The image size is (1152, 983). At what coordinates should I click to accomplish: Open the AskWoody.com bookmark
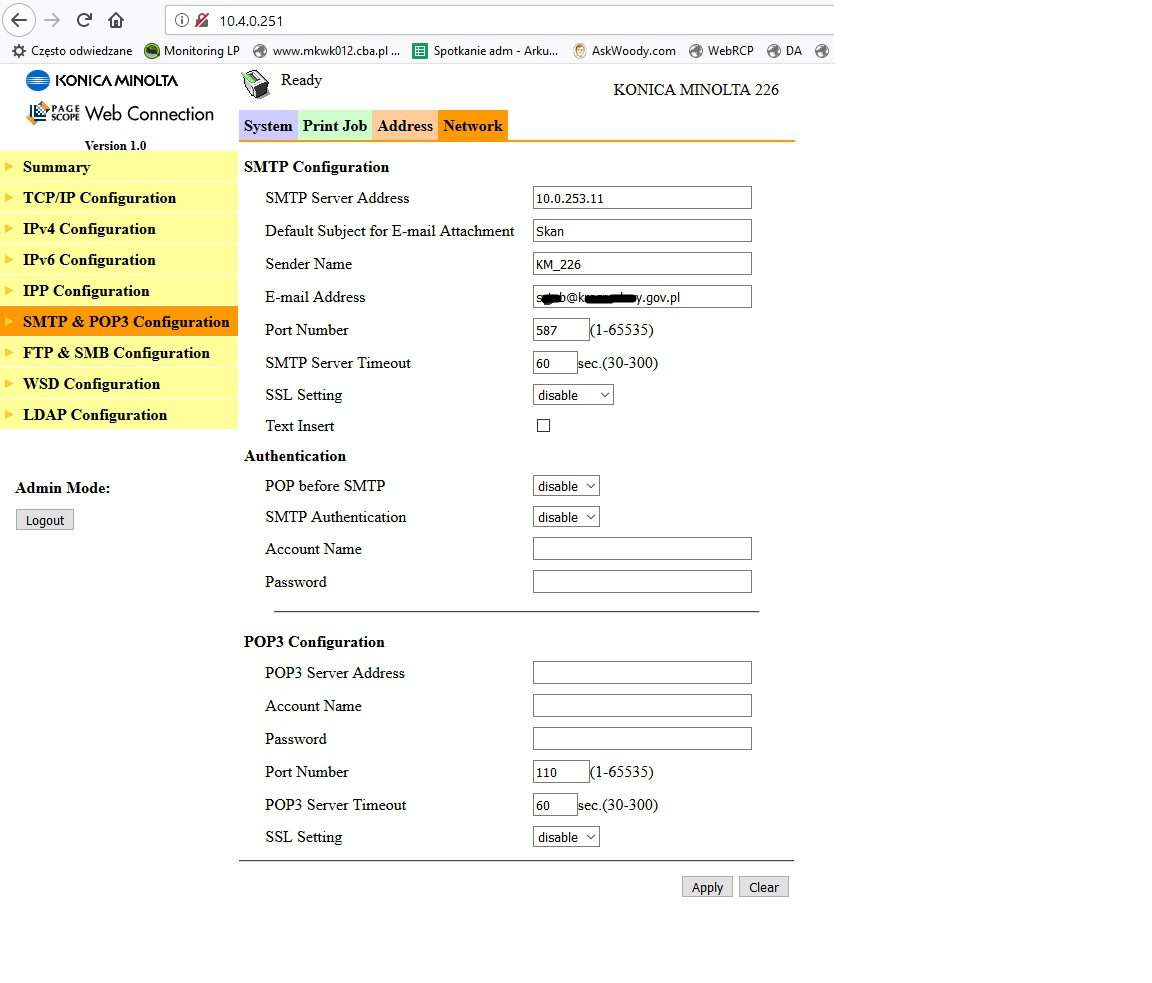click(624, 51)
